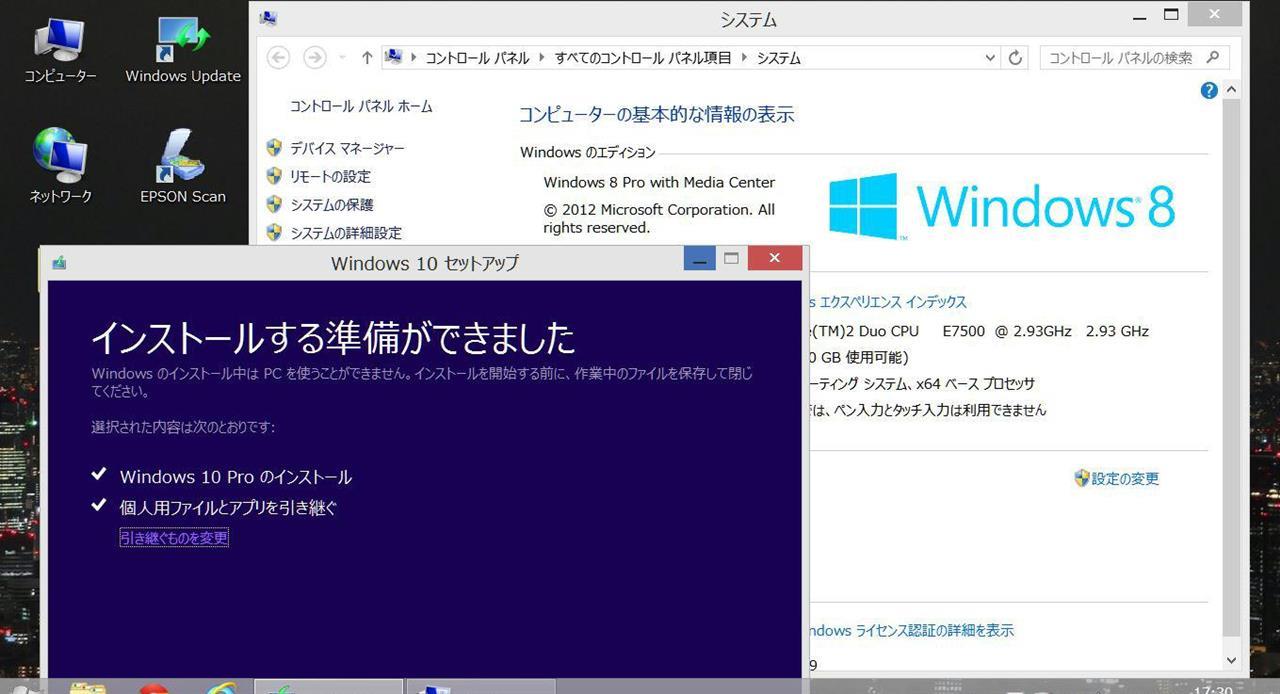Viewport: 1280px width, 694px height.
Task: Maximize the Windows 10 セットアップ window
Action: click(731, 258)
